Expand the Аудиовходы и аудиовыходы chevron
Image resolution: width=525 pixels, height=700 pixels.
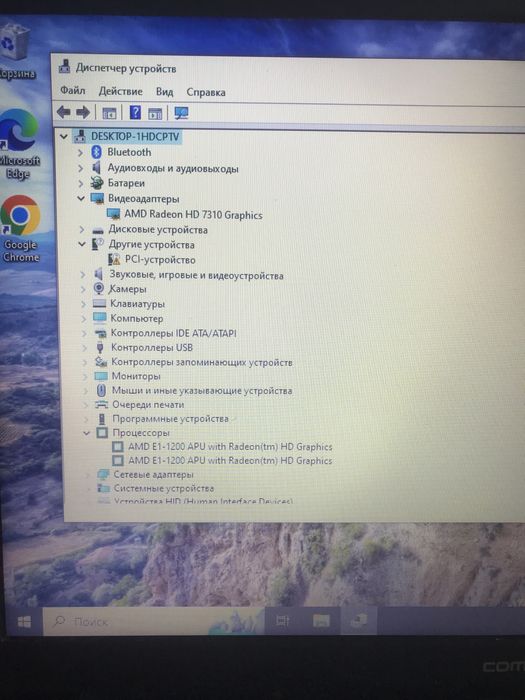pyautogui.click(x=80, y=168)
